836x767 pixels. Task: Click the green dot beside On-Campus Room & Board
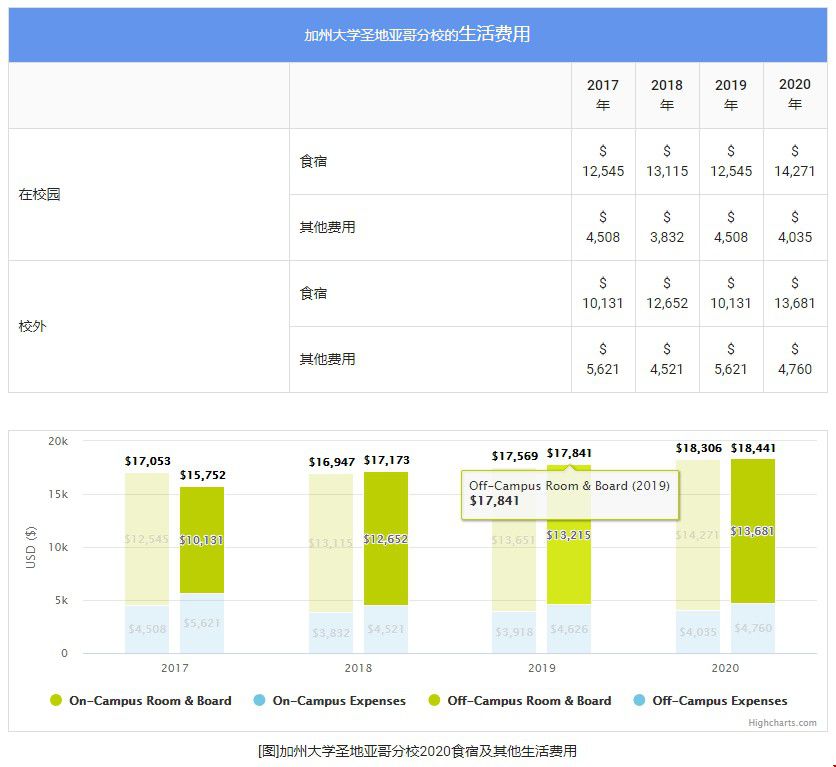[x=56, y=701]
